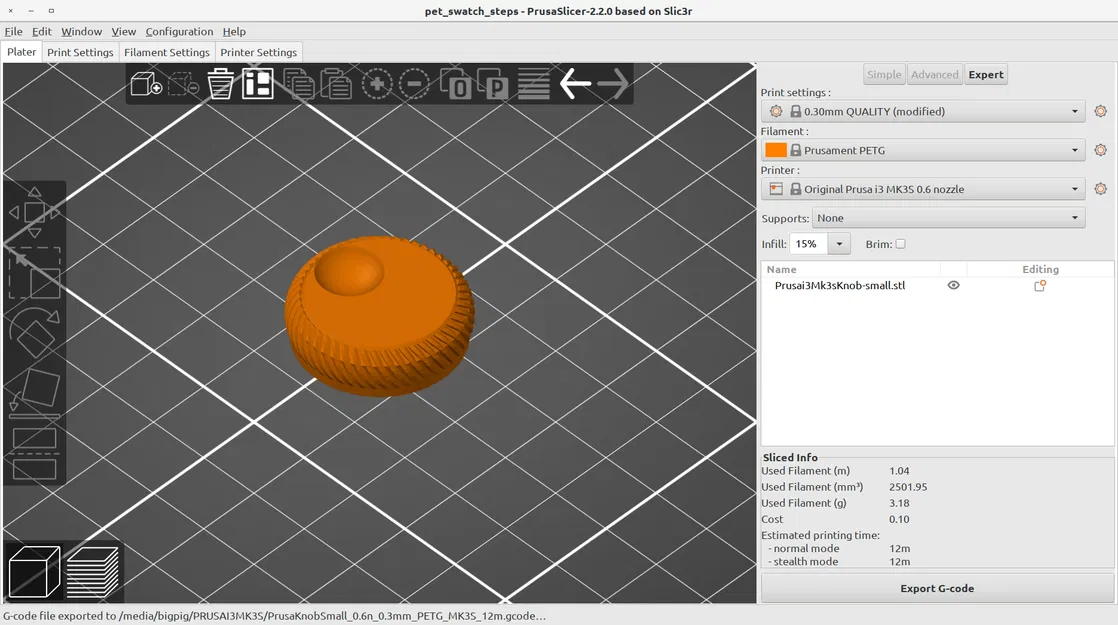Screen dimensions: 1118x625
Task: Select the Scale gizmo tool
Action: pyautogui.click(x=34, y=274)
